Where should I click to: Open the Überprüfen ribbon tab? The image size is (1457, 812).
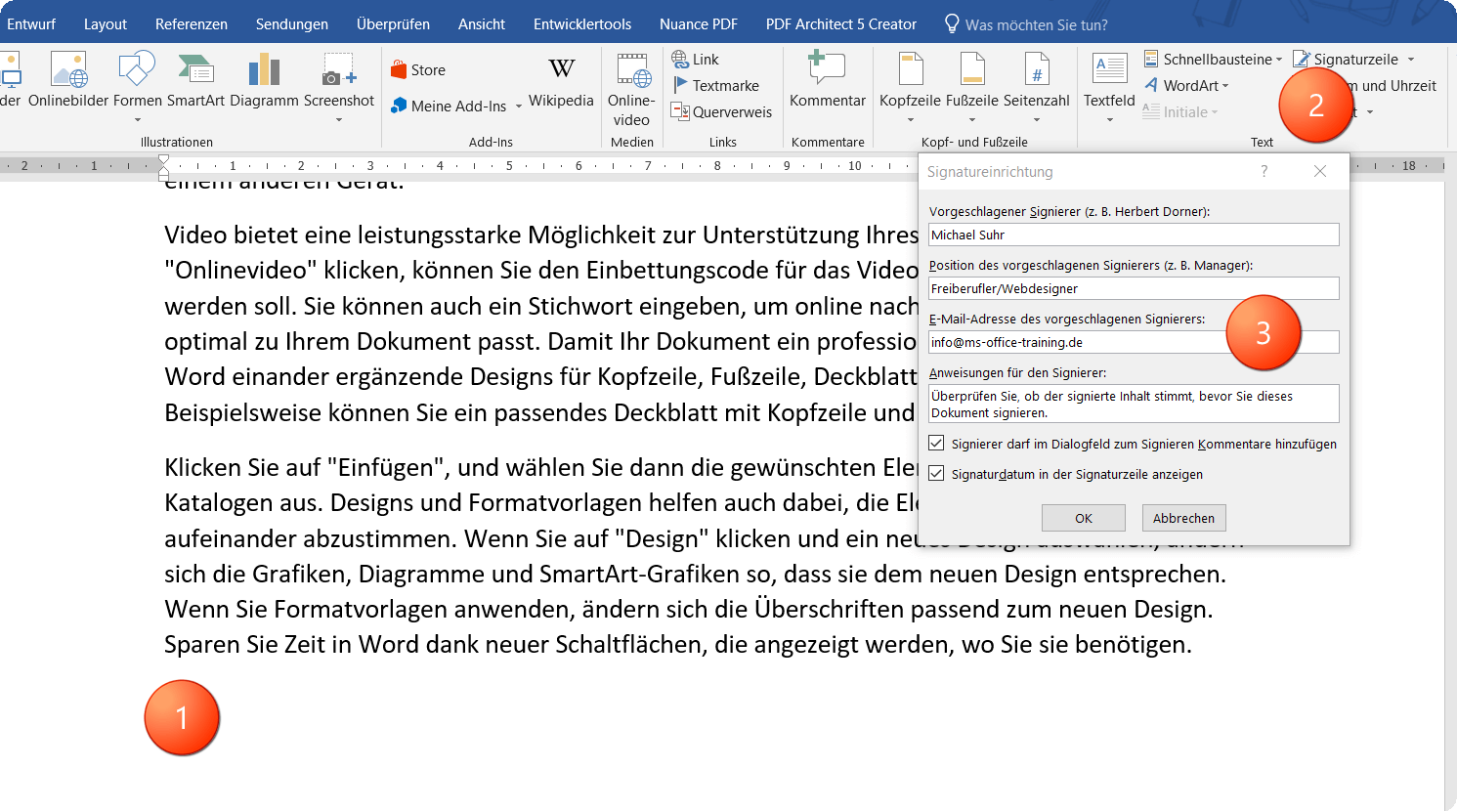pos(393,24)
